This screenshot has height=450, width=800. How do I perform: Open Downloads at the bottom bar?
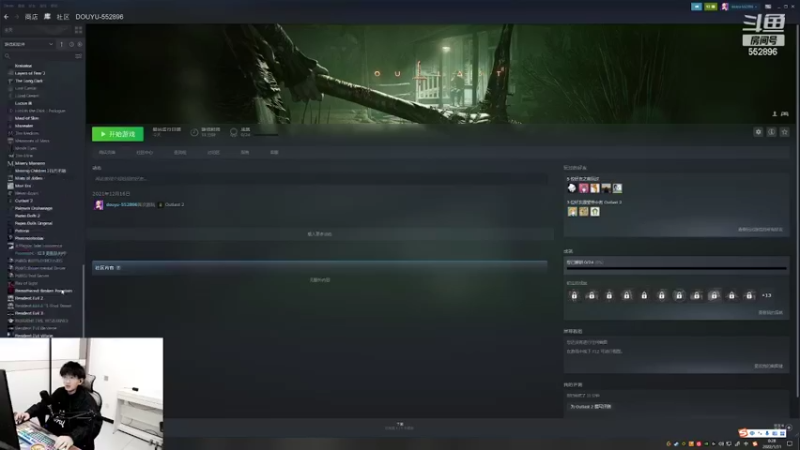tap(400, 426)
